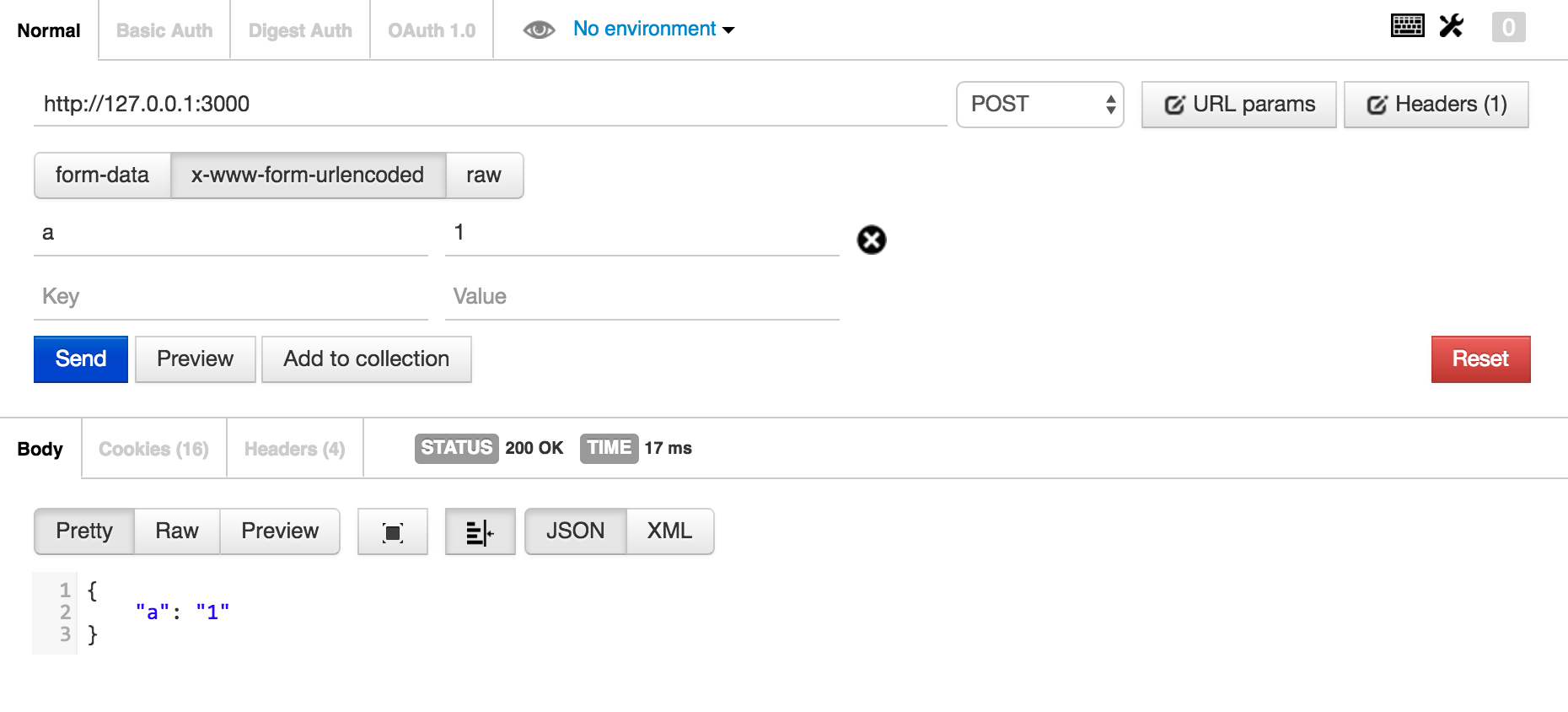Click the 17 ms response time
The width and height of the screenshot is (1568, 712).
point(669,448)
